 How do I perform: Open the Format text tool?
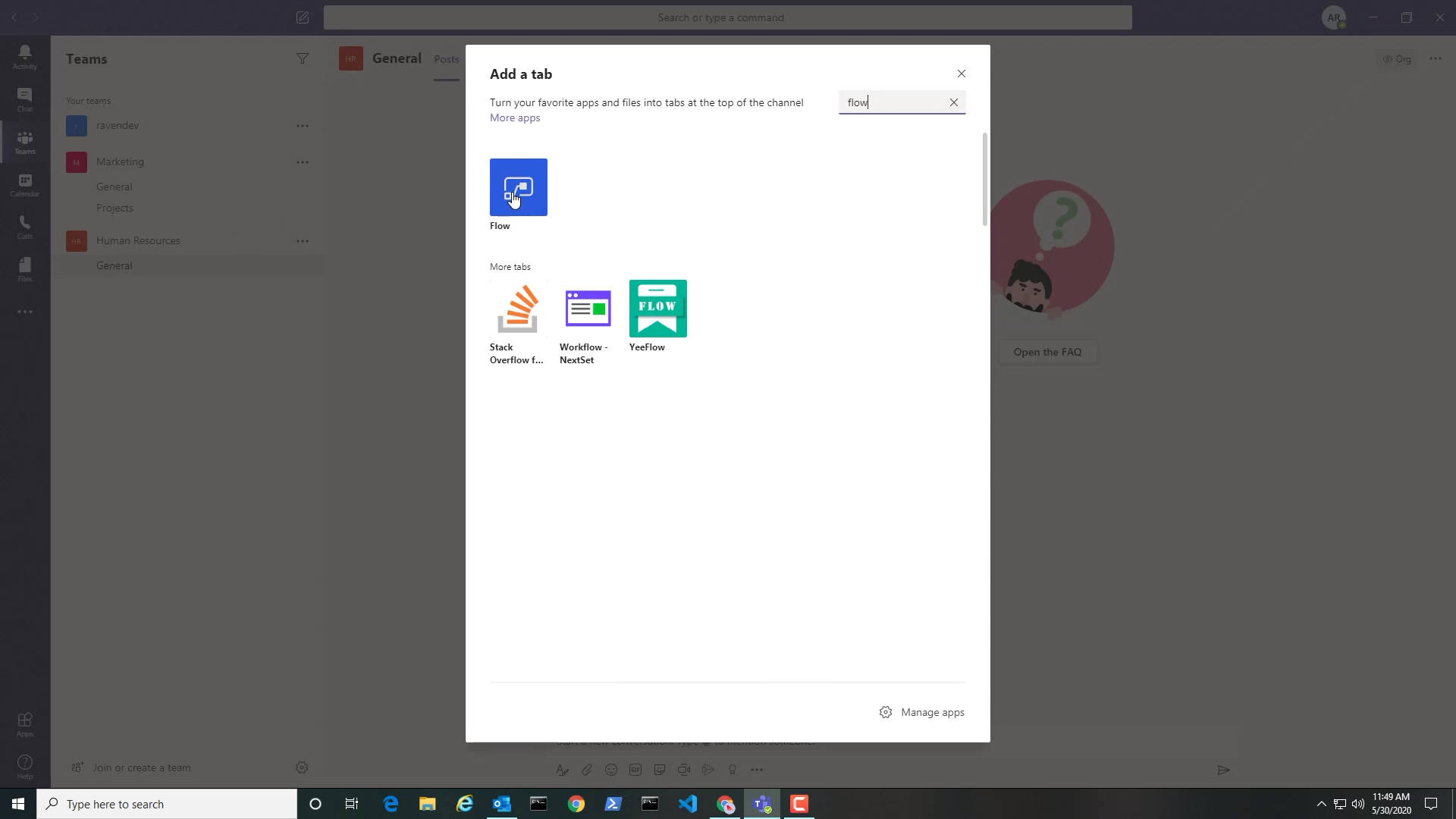(x=562, y=770)
